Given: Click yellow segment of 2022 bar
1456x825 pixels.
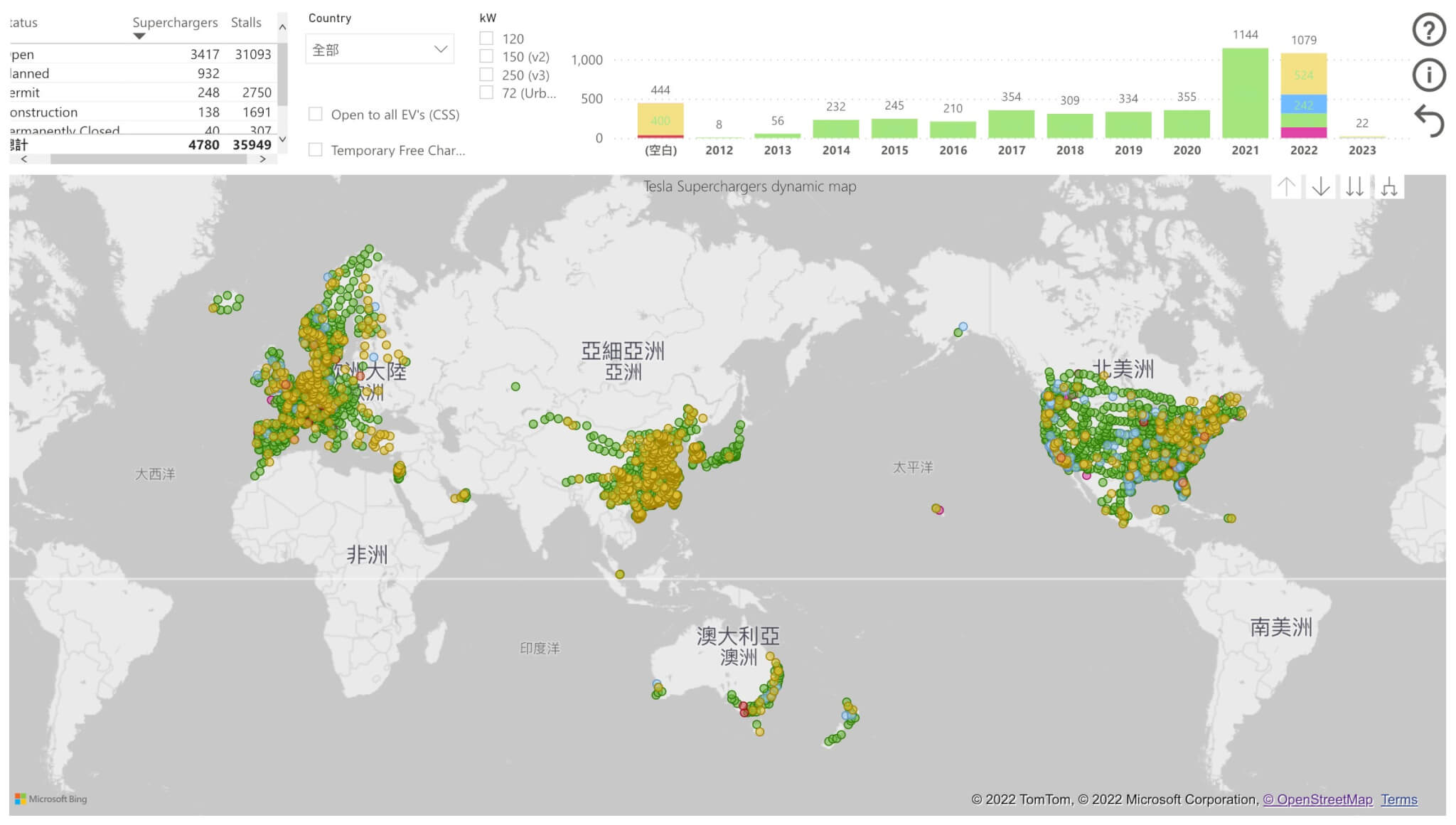Looking at the screenshot, I should tap(1303, 74).
